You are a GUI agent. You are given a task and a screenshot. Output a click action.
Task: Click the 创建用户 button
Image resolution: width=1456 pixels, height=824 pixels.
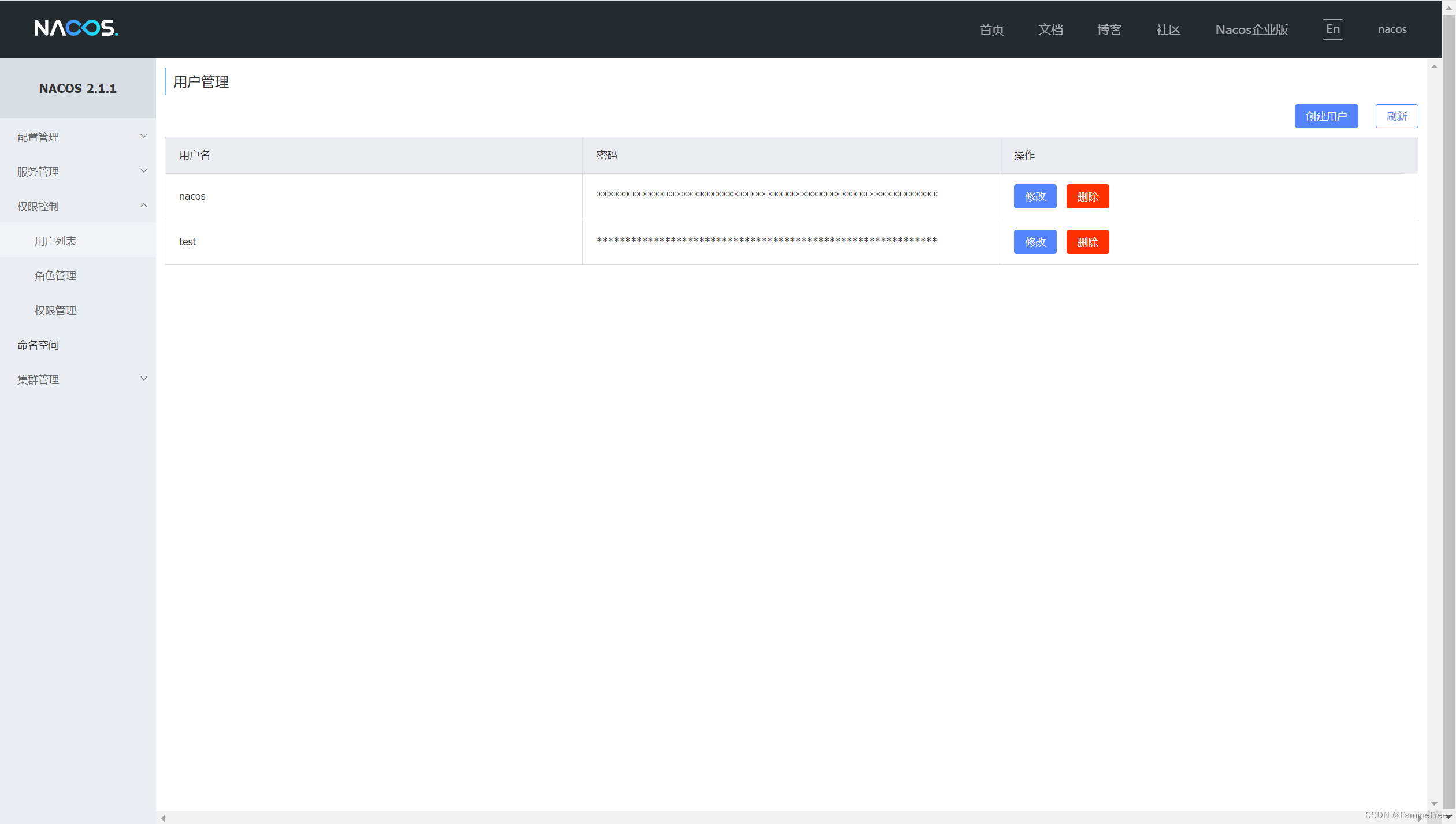click(1326, 116)
